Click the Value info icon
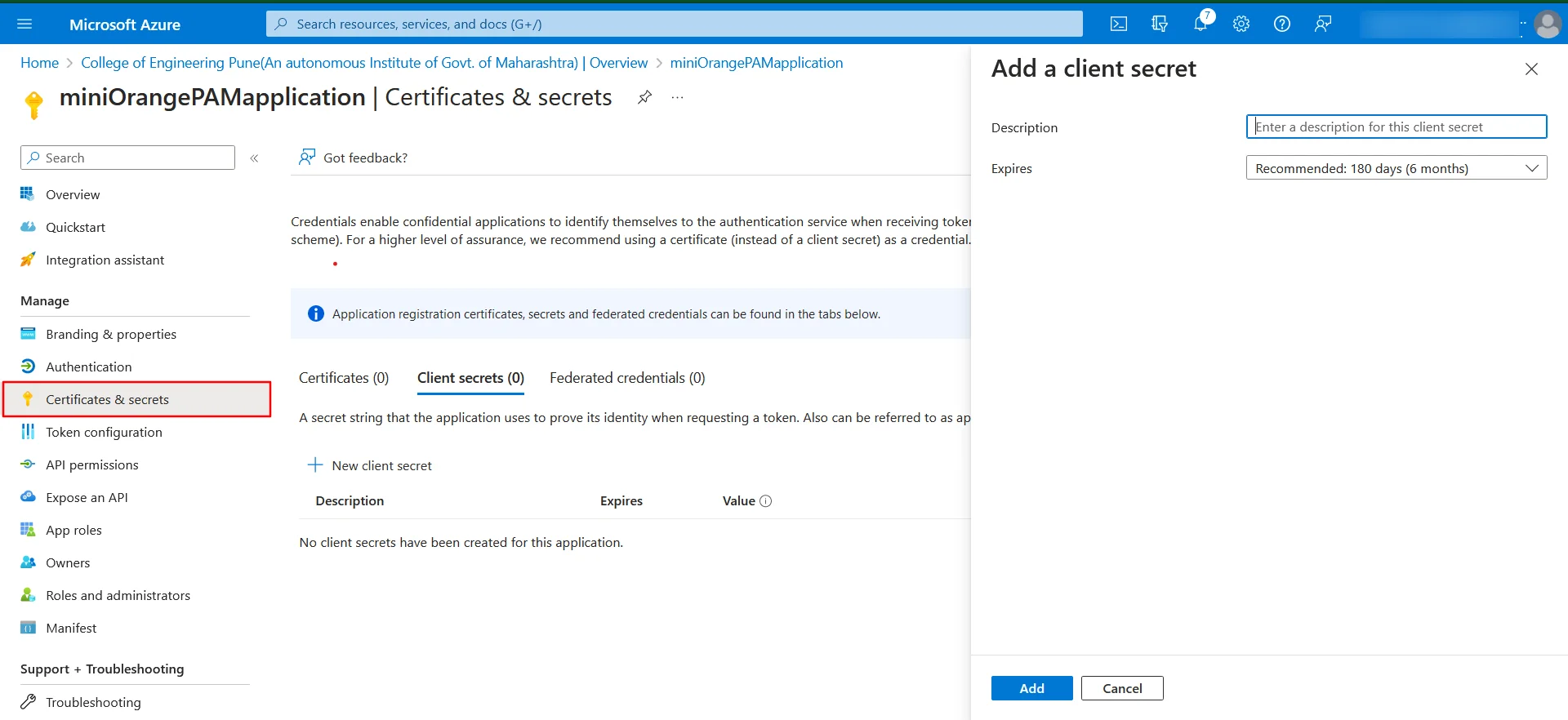Screen dimensions: 1568x720 765,501
